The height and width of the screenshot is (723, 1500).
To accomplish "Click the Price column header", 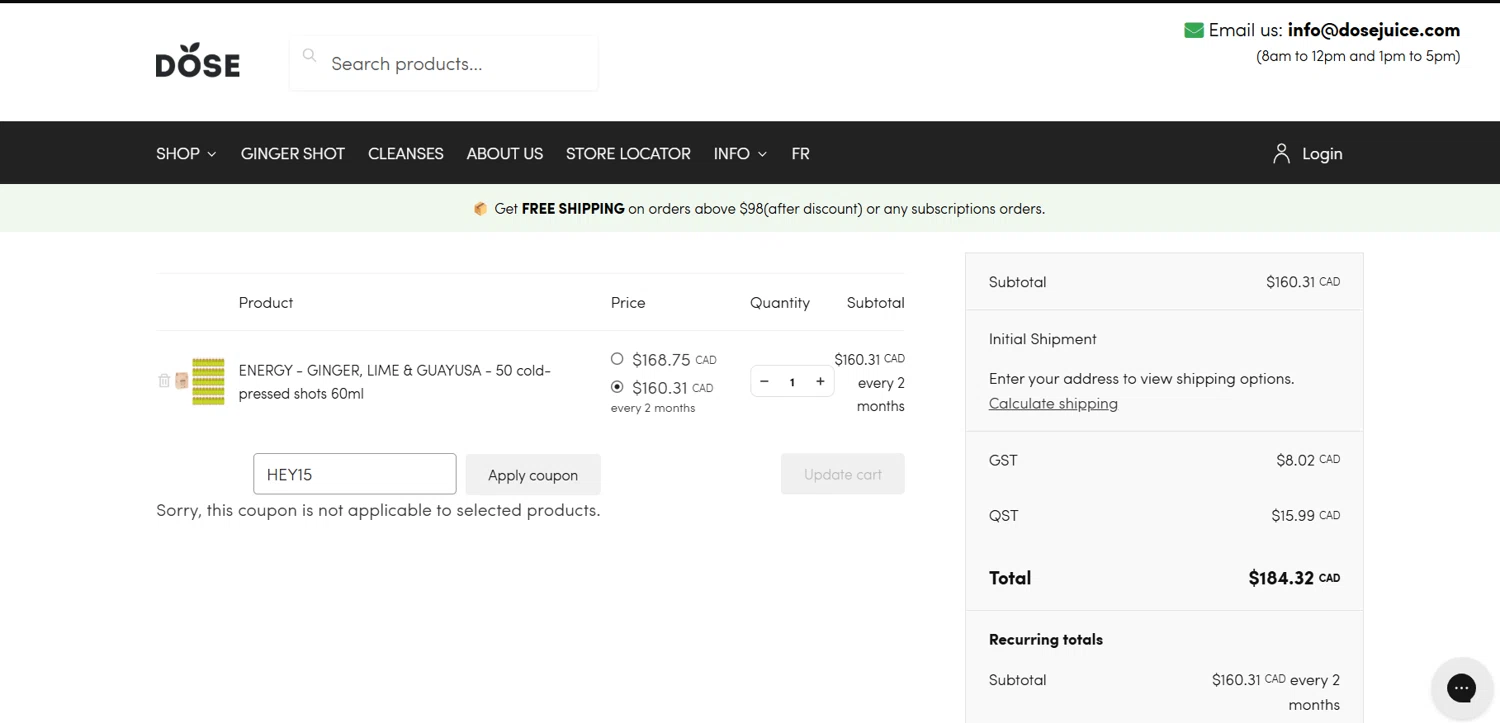I will [628, 302].
